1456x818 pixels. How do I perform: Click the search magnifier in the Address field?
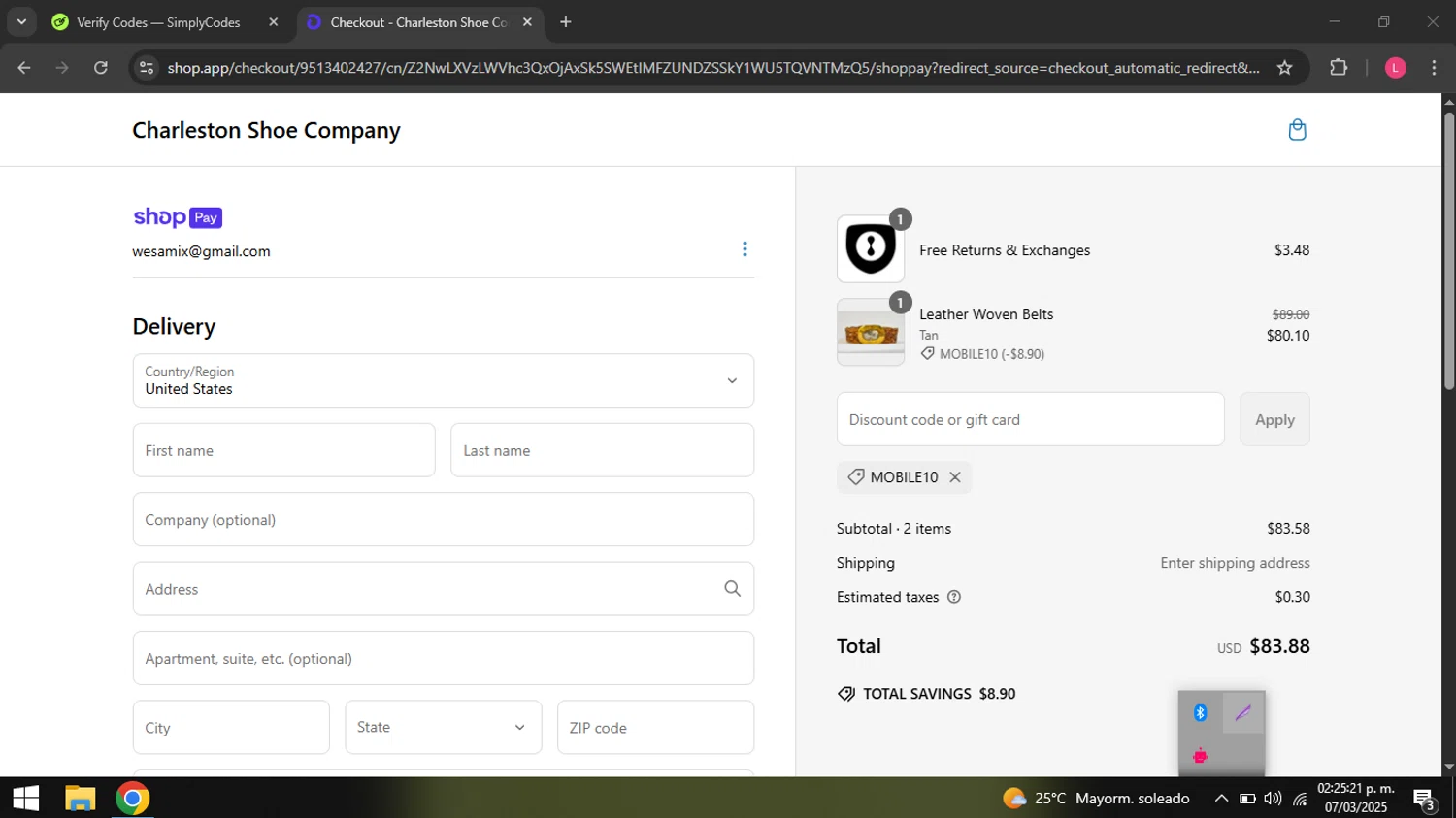[732, 588]
